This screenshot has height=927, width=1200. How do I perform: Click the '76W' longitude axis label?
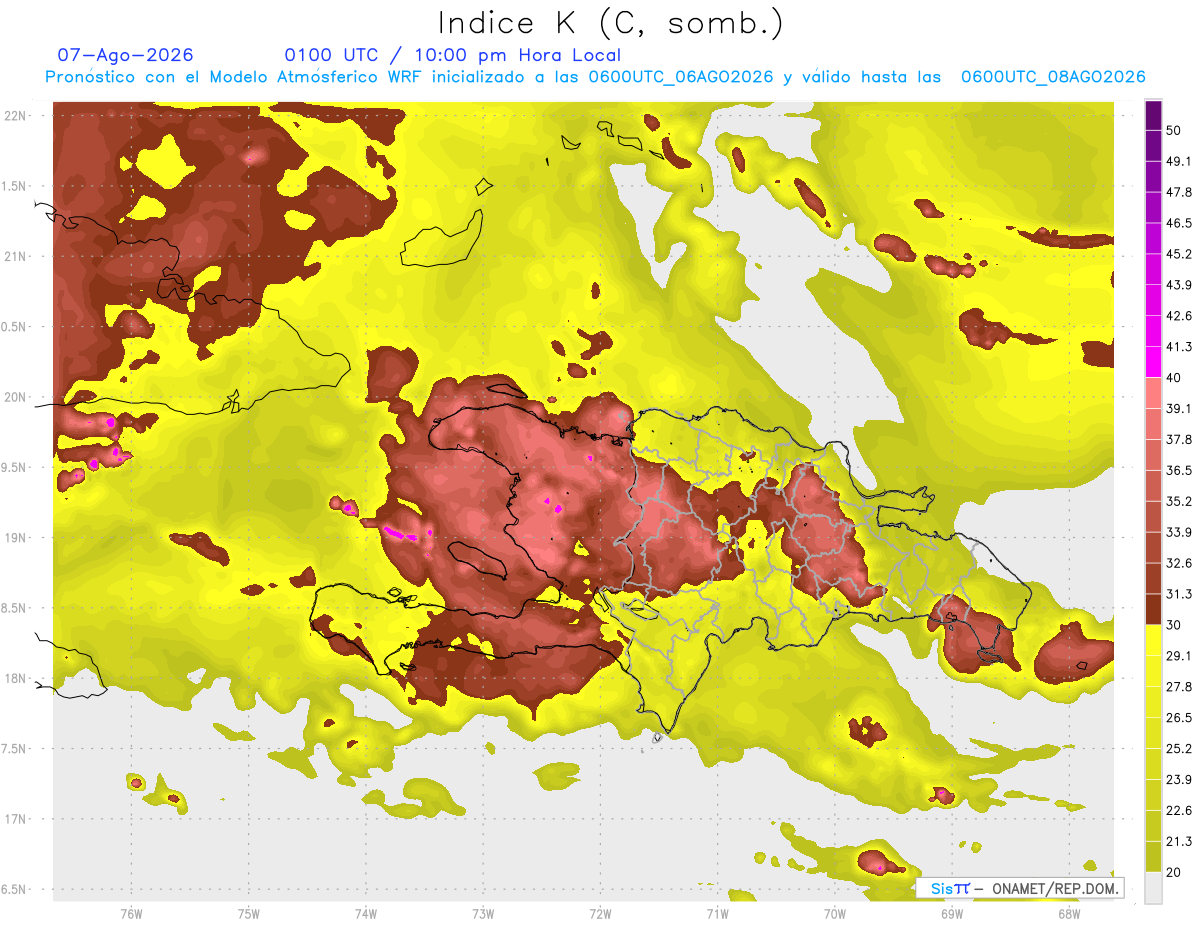131,913
